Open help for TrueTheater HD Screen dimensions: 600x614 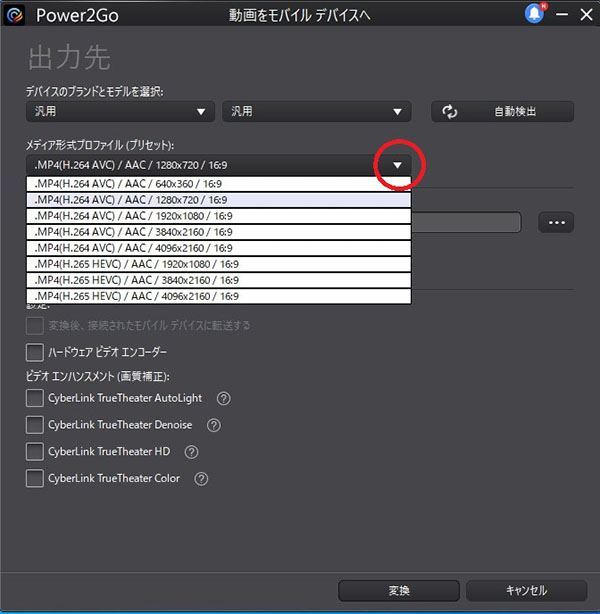click(192, 452)
